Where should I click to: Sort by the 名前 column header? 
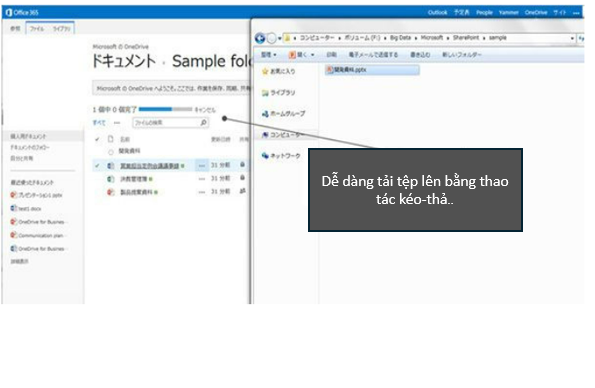pyautogui.click(x=125, y=139)
